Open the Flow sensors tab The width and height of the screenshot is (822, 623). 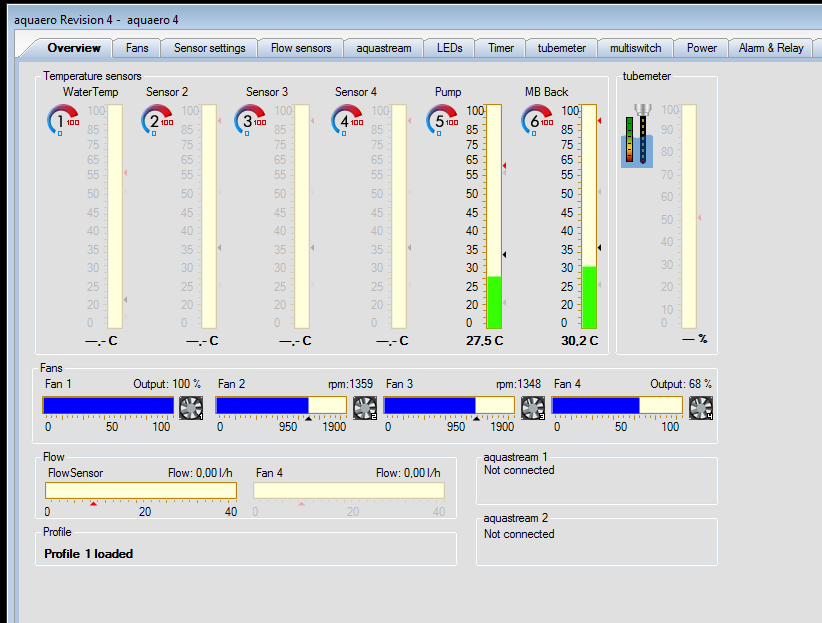[x=301, y=48]
